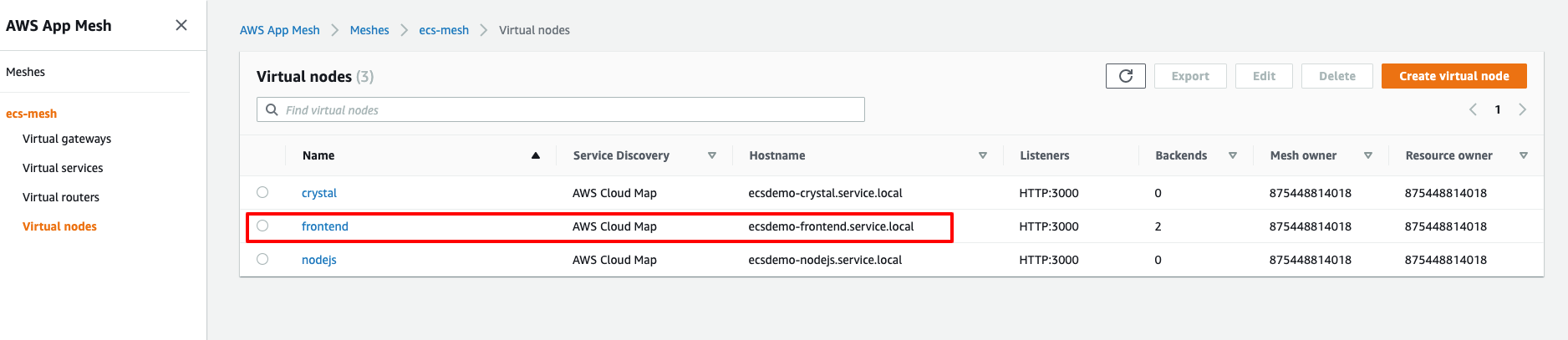Click the refresh icon button

coord(1125,76)
